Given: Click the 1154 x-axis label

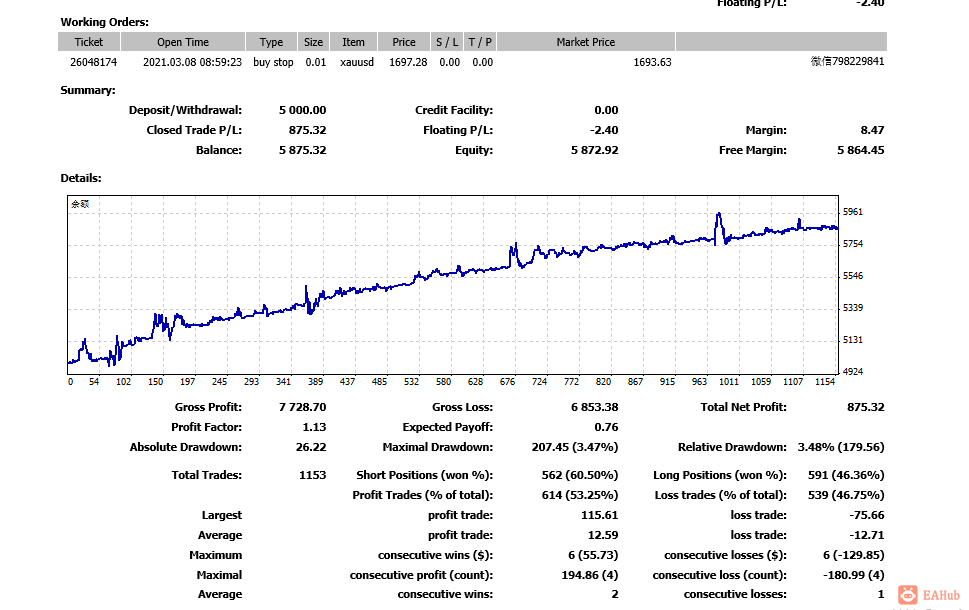Looking at the screenshot, I should pyautogui.click(x=825, y=382).
